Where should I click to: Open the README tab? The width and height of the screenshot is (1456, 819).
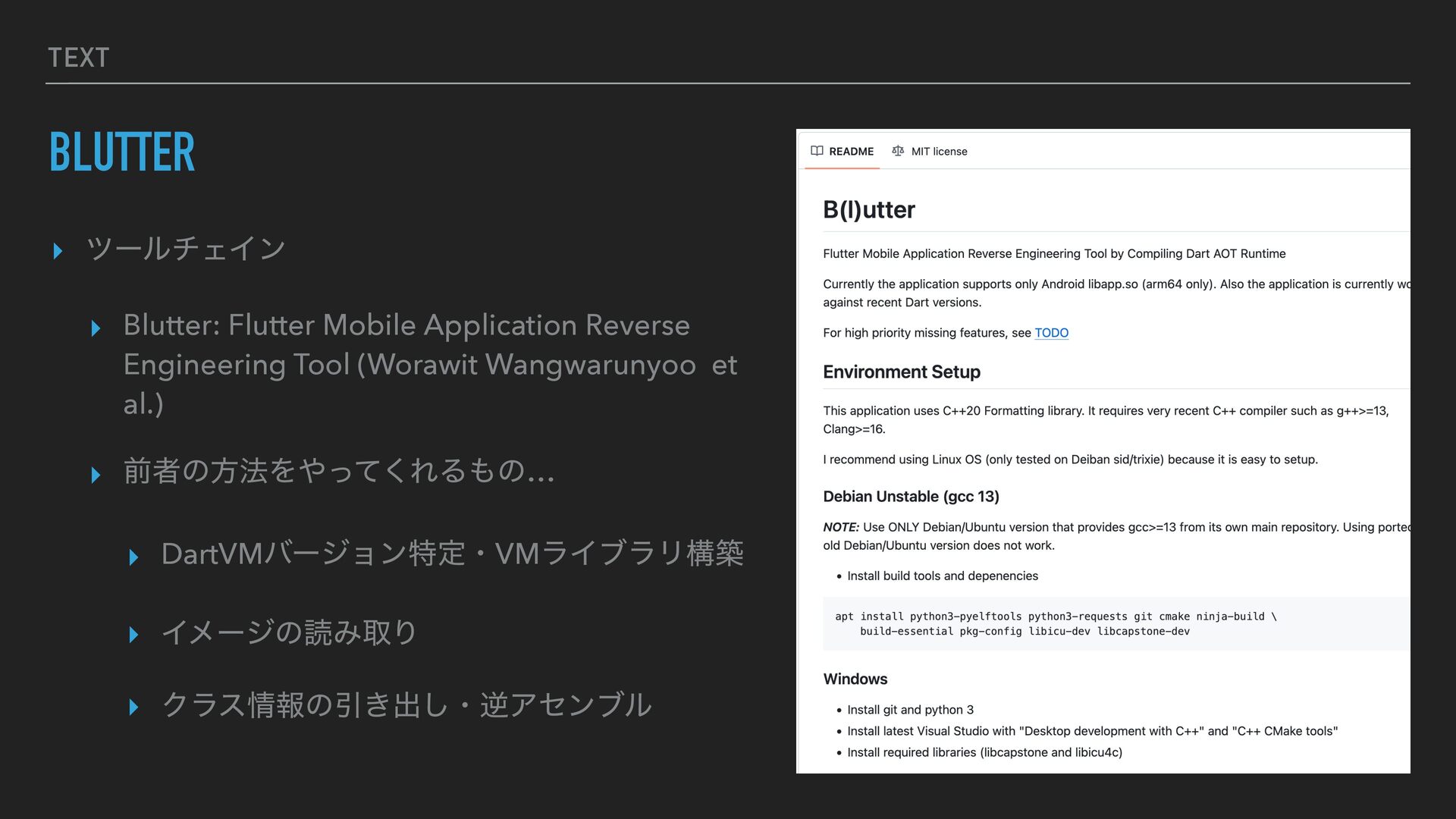click(x=851, y=152)
